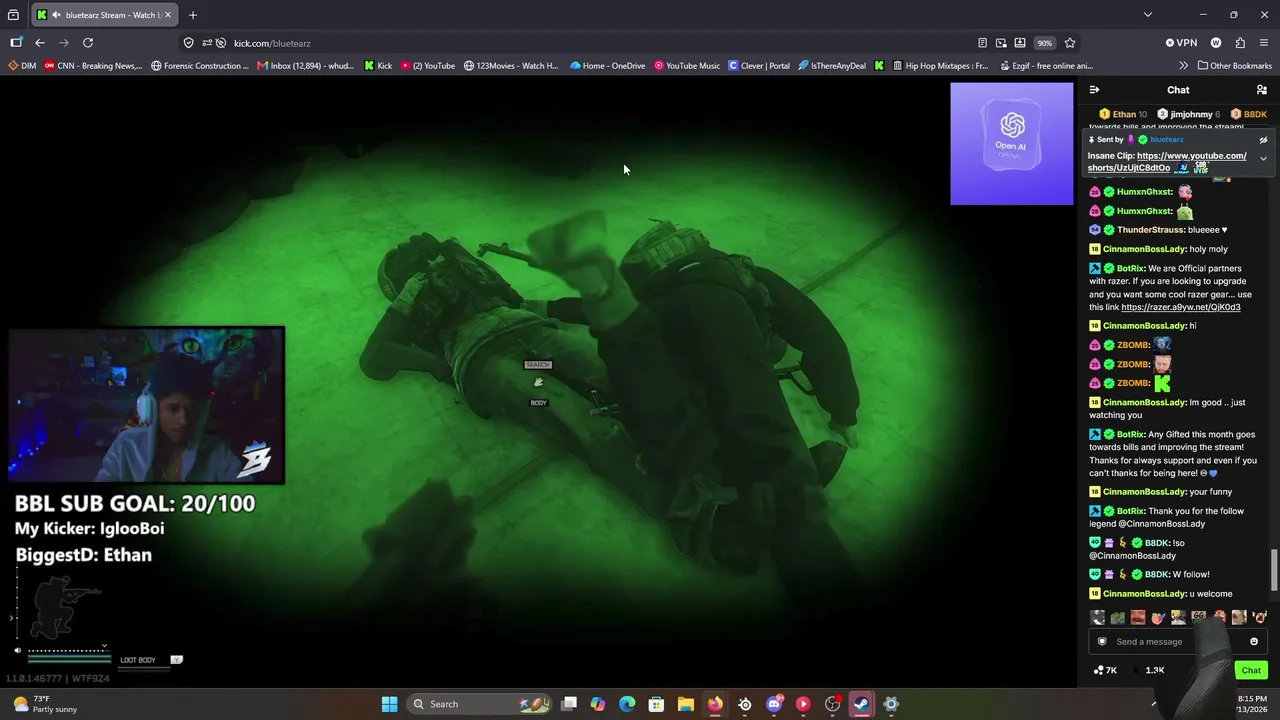
Task: Bookmark this page with the star
Action: (1070, 43)
